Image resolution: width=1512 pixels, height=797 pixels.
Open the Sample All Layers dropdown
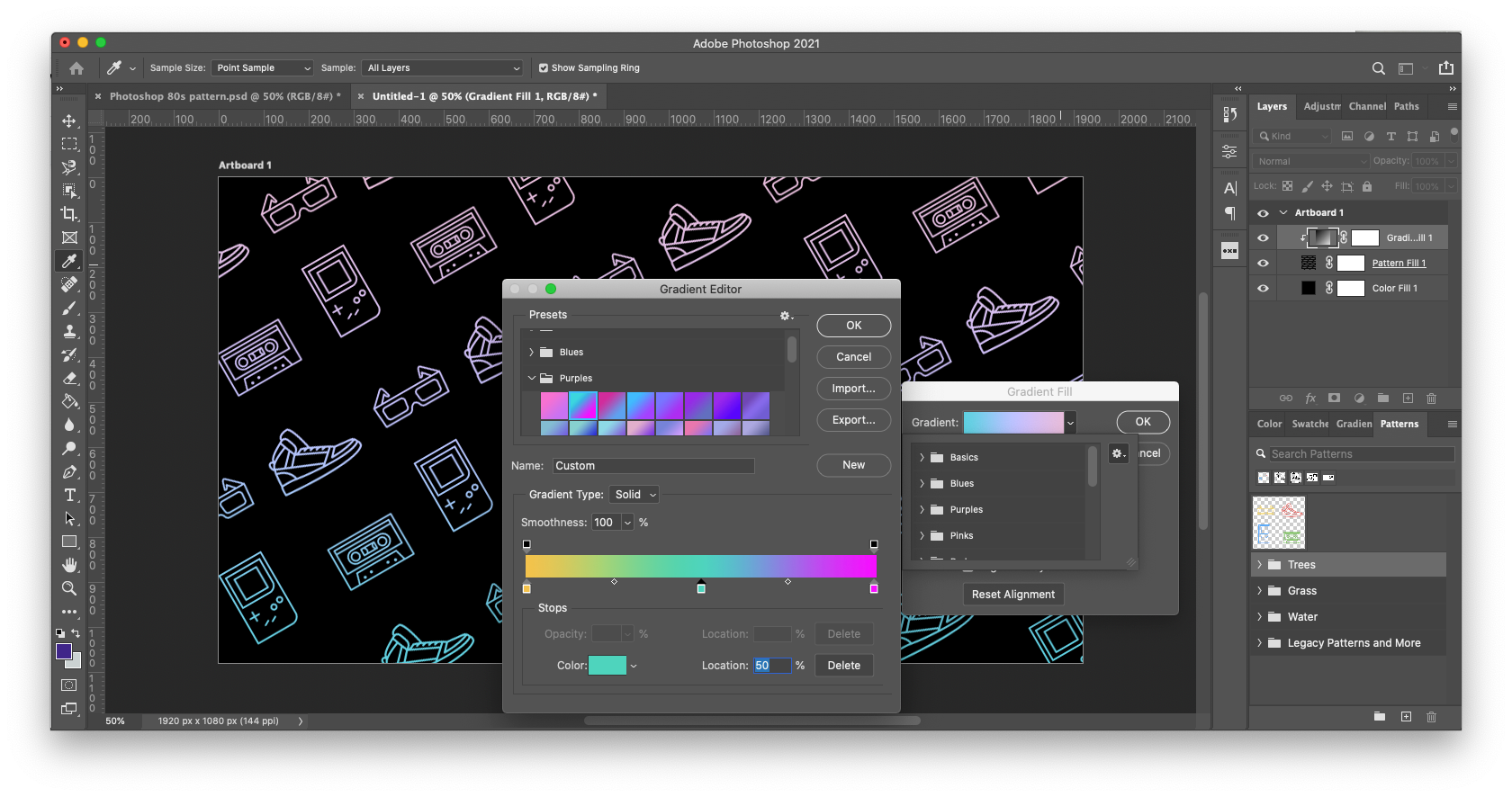(x=442, y=68)
